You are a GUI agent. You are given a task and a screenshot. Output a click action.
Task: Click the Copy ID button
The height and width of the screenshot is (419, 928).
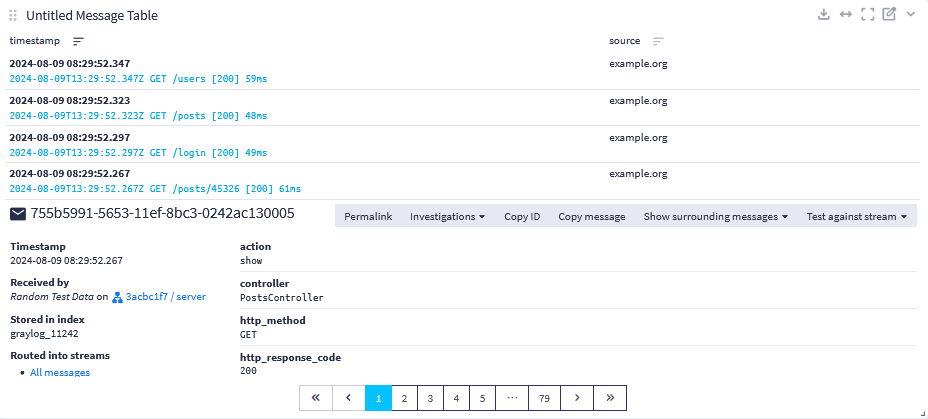(522, 216)
